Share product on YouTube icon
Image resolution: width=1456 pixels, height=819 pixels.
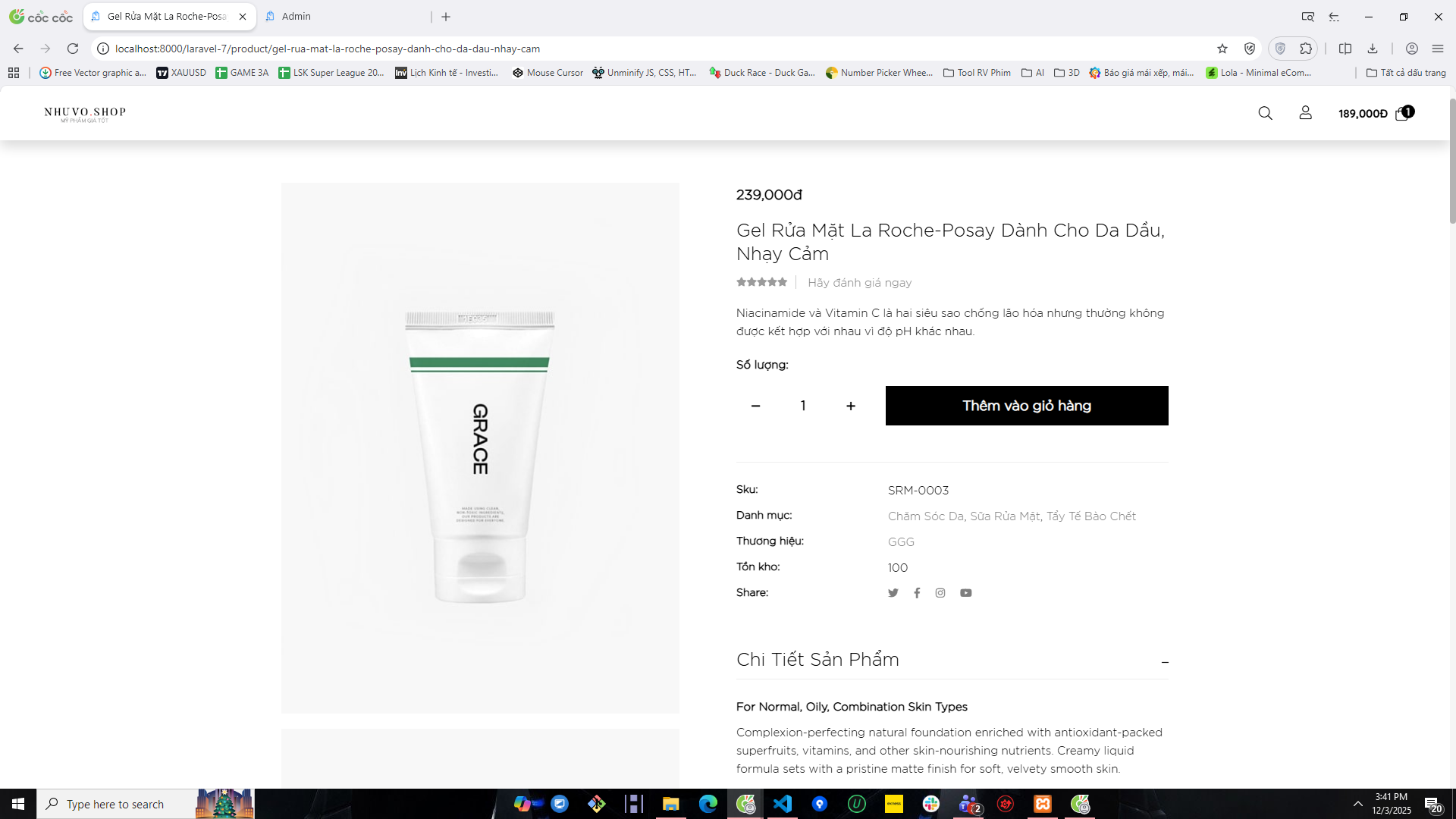coord(965,593)
